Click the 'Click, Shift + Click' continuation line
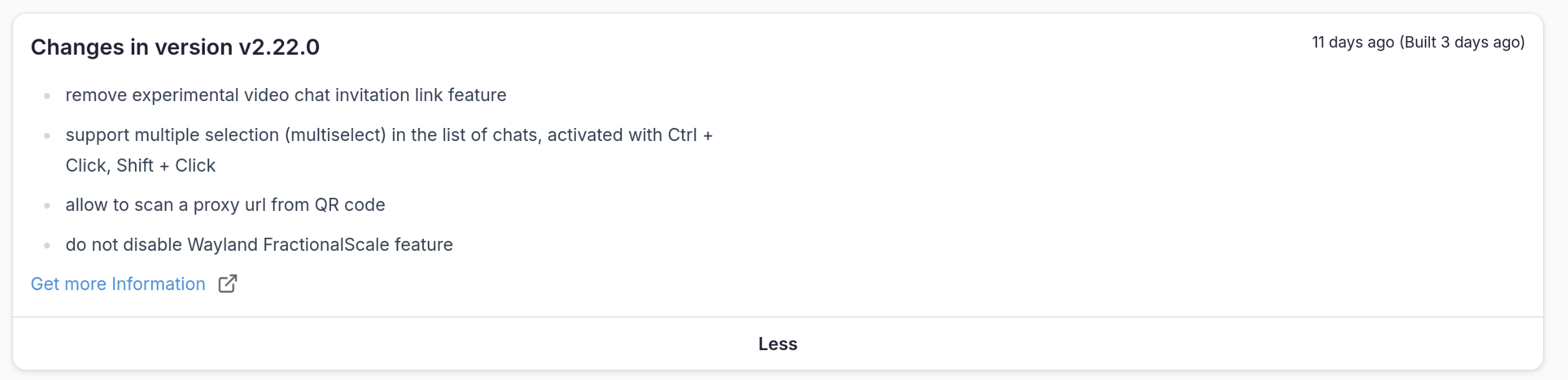The image size is (1568, 380). pos(141,165)
